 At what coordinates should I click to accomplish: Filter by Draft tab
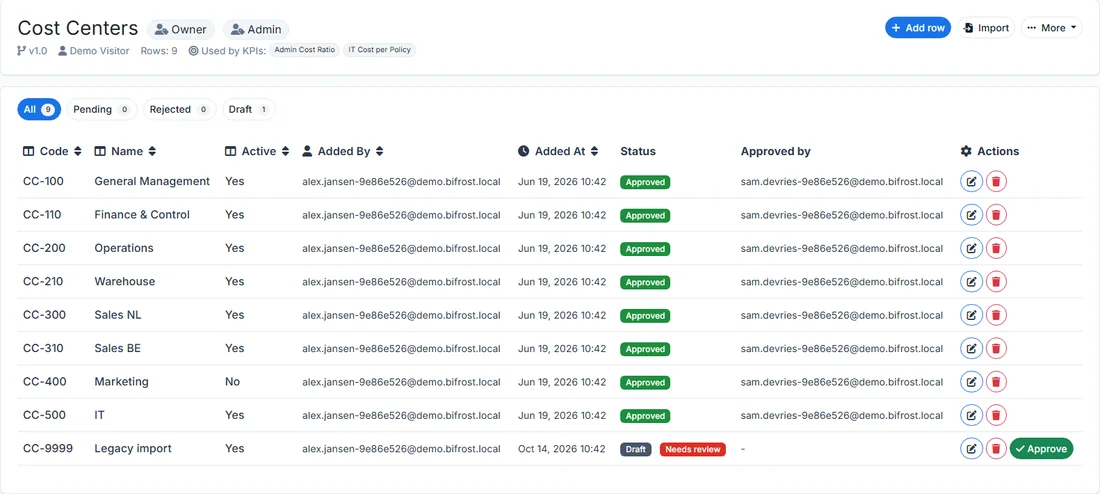249,109
